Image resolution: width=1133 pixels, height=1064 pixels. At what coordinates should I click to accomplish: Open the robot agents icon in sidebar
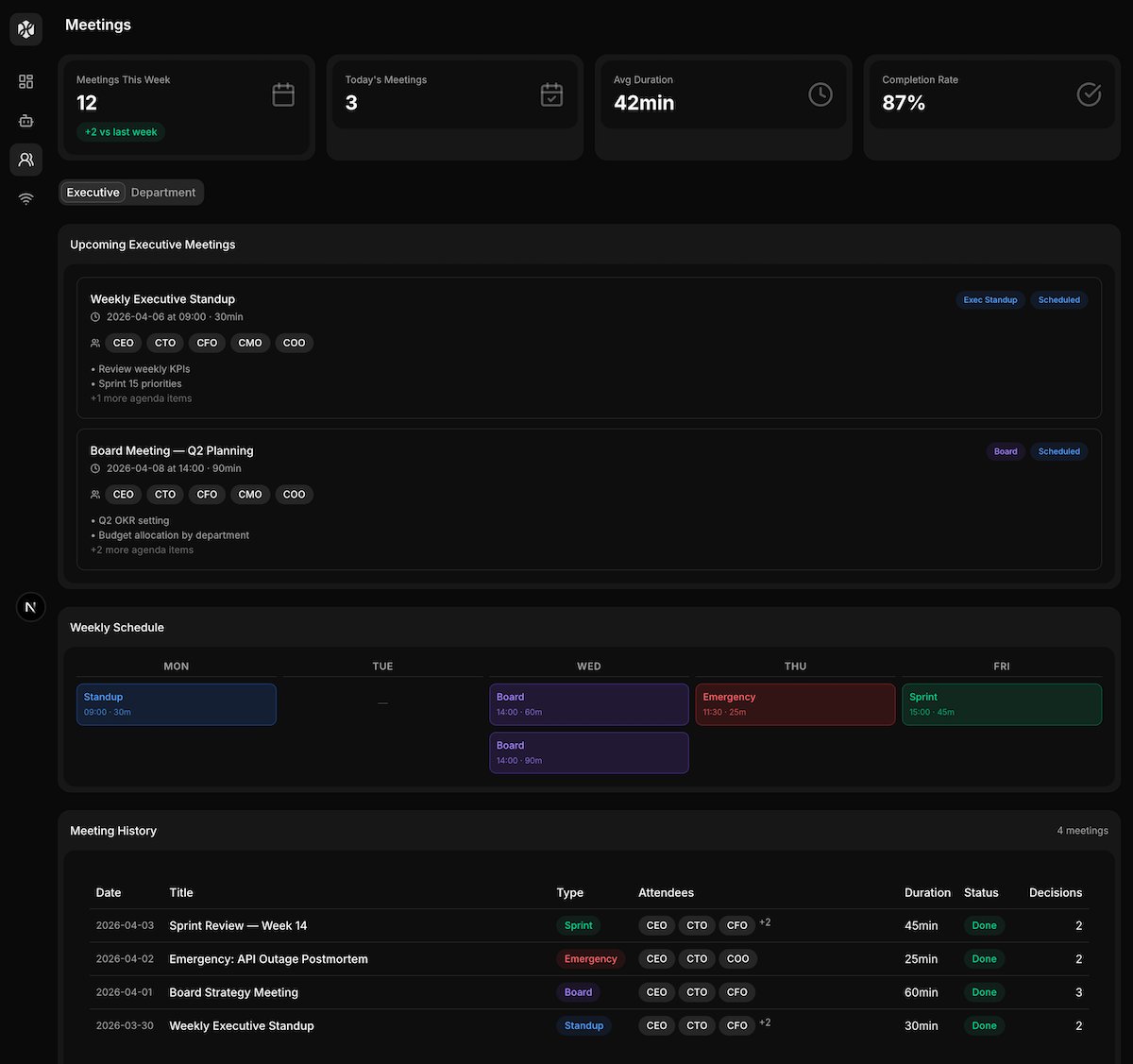pyautogui.click(x=26, y=121)
